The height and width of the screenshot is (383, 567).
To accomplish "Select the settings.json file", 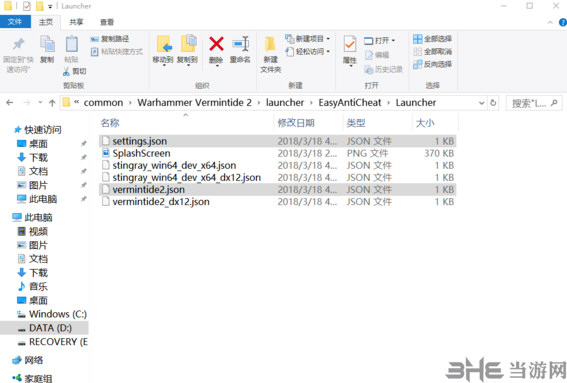I will (x=277, y=141).
